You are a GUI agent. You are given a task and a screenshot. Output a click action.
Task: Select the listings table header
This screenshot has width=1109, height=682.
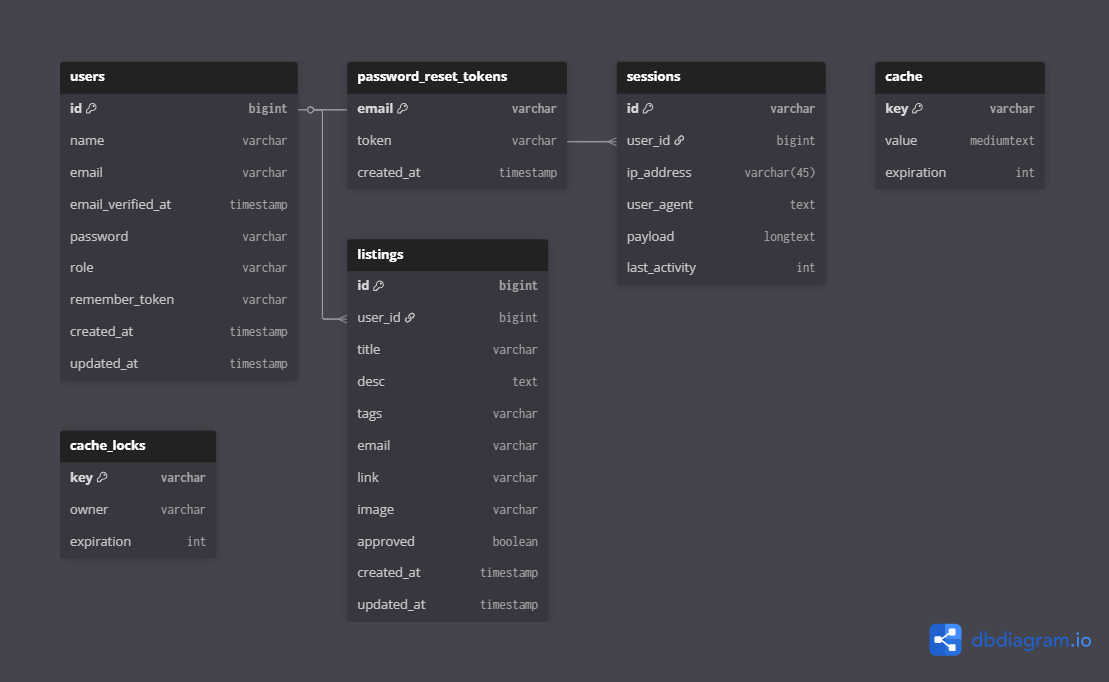pyautogui.click(x=447, y=255)
